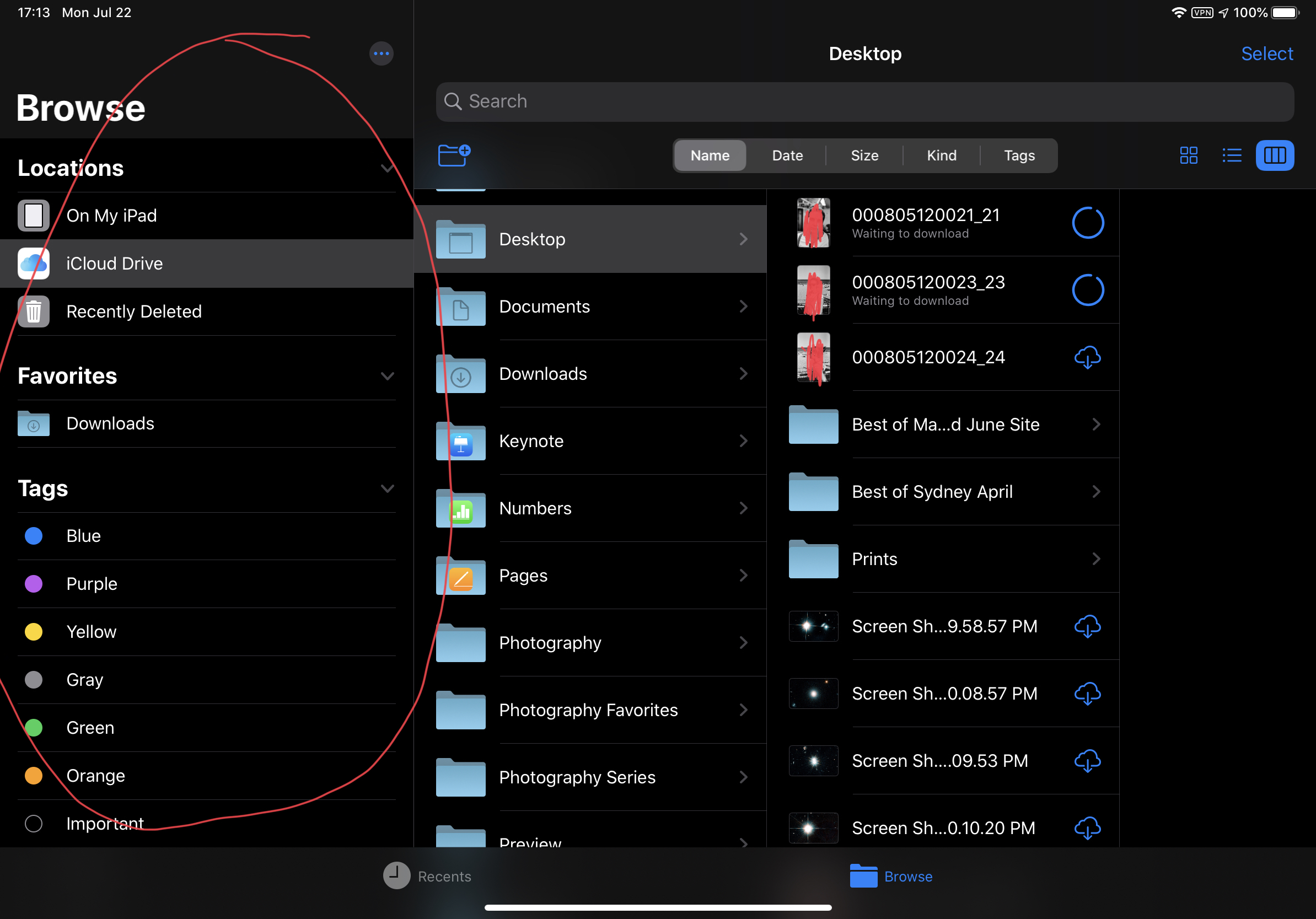Expand the Photography folder chevron
1316x919 pixels.
pos(743,643)
